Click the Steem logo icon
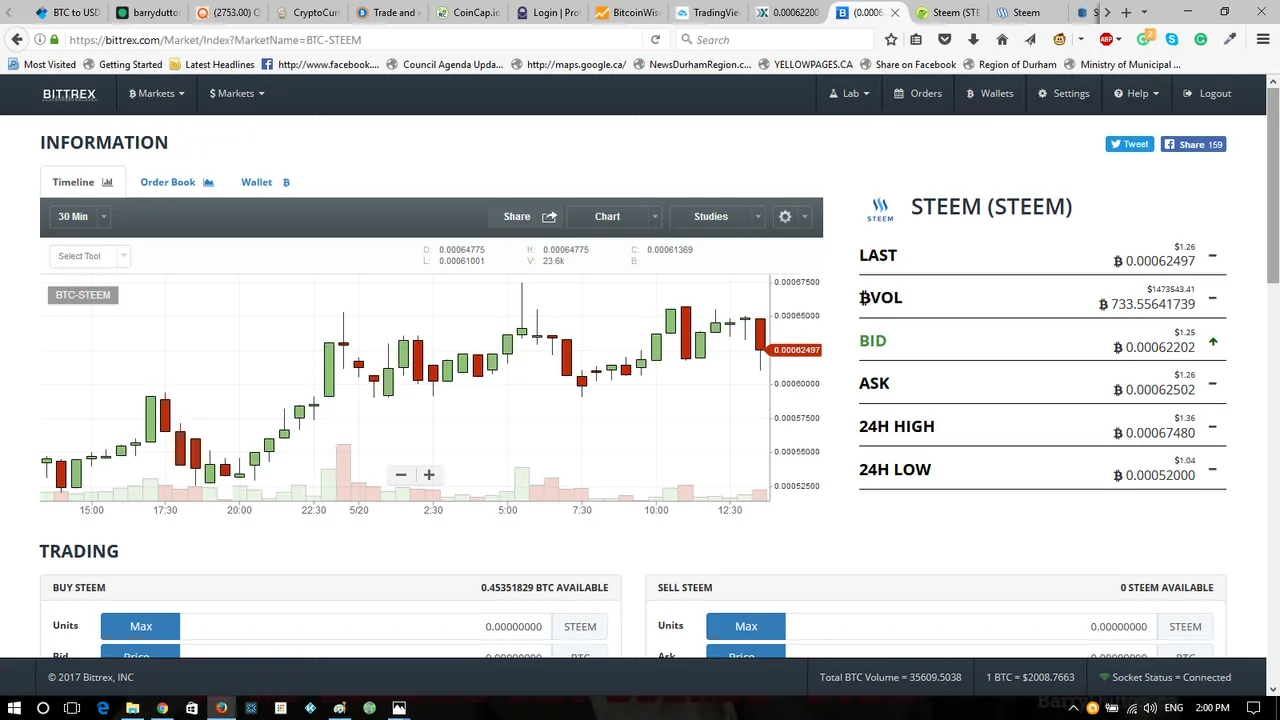 pyautogui.click(x=880, y=209)
